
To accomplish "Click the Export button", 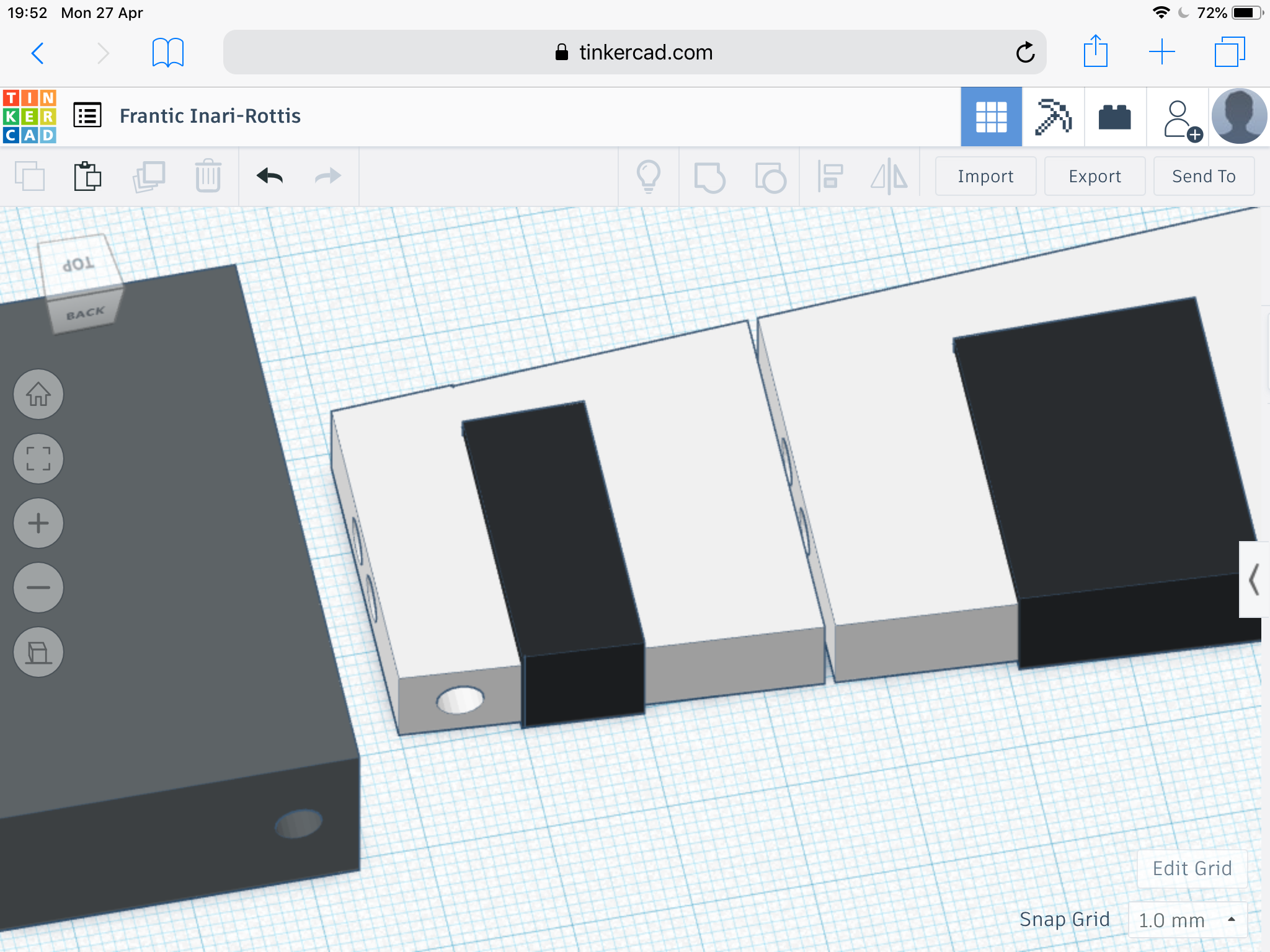I will [1095, 177].
